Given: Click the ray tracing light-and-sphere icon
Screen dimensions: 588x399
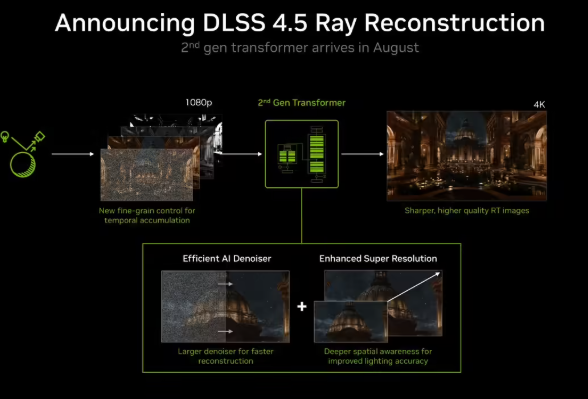Looking at the screenshot, I should click(x=22, y=154).
